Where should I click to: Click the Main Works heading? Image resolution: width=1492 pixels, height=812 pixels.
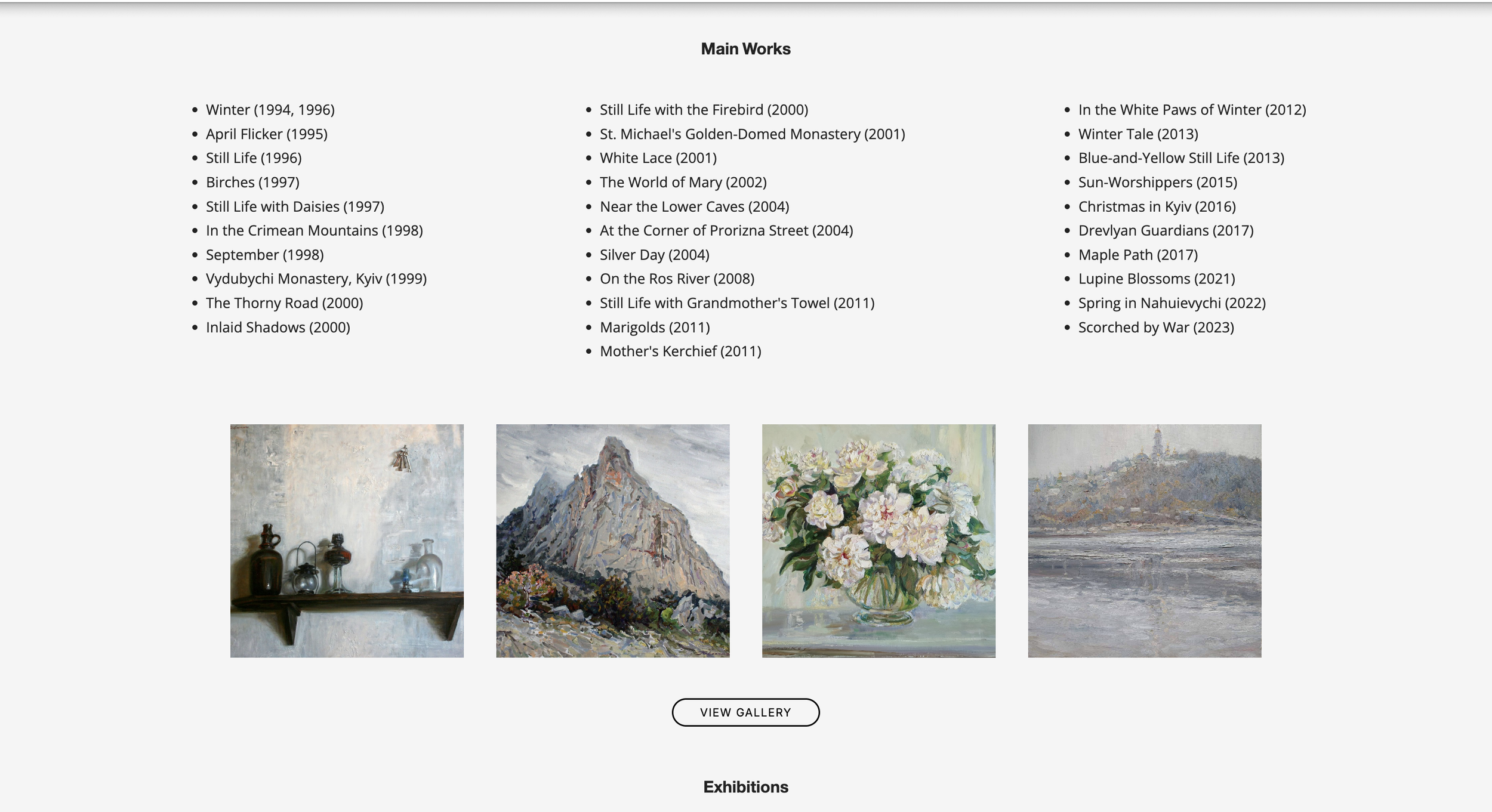pyautogui.click(x=745, y=49)
